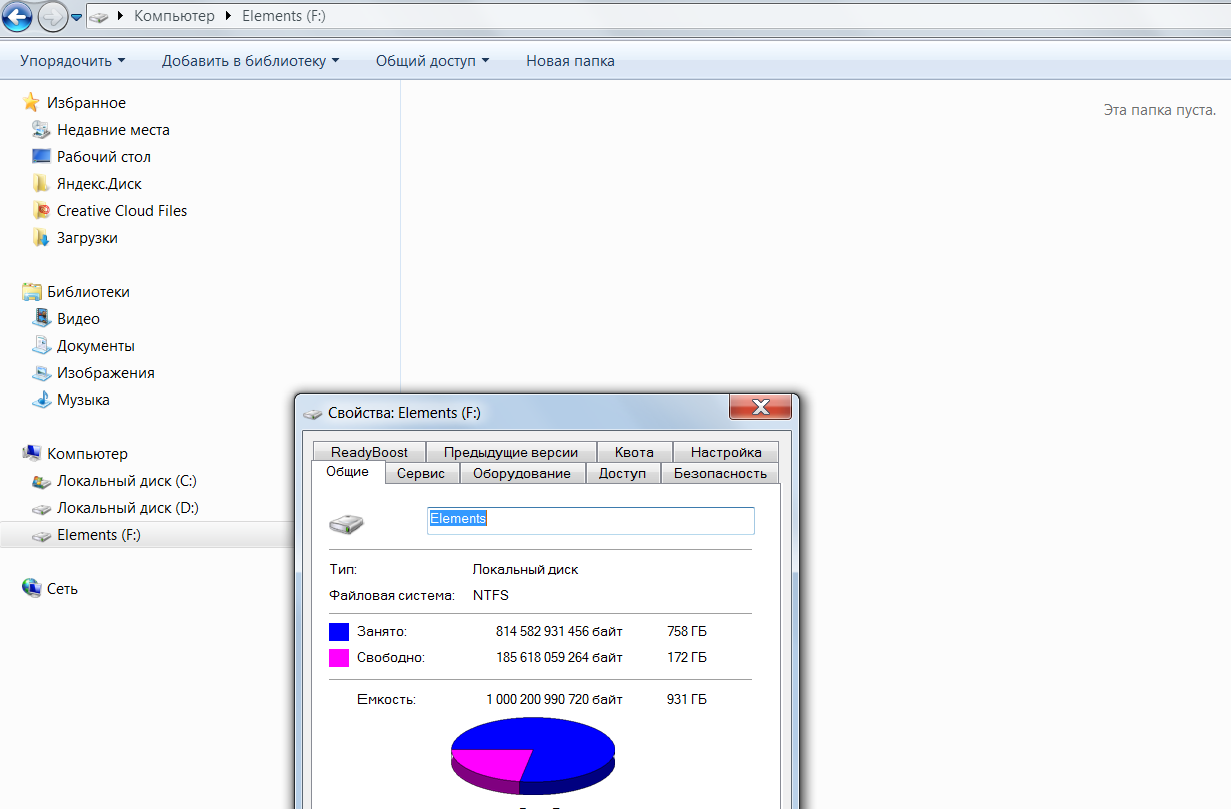Click the drive icon in the address bar
This screenshot has width=1231, height=809.
point(99,17)
